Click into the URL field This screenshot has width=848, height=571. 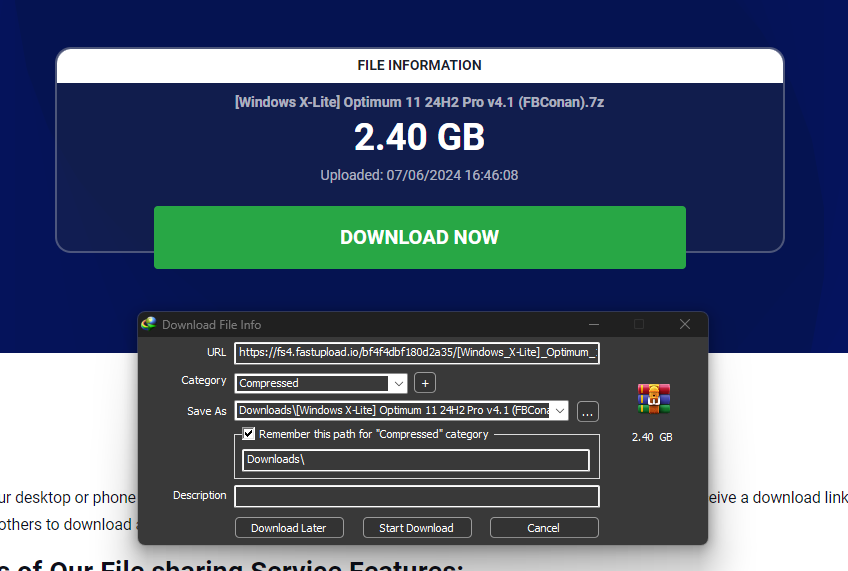pos(417,353)
